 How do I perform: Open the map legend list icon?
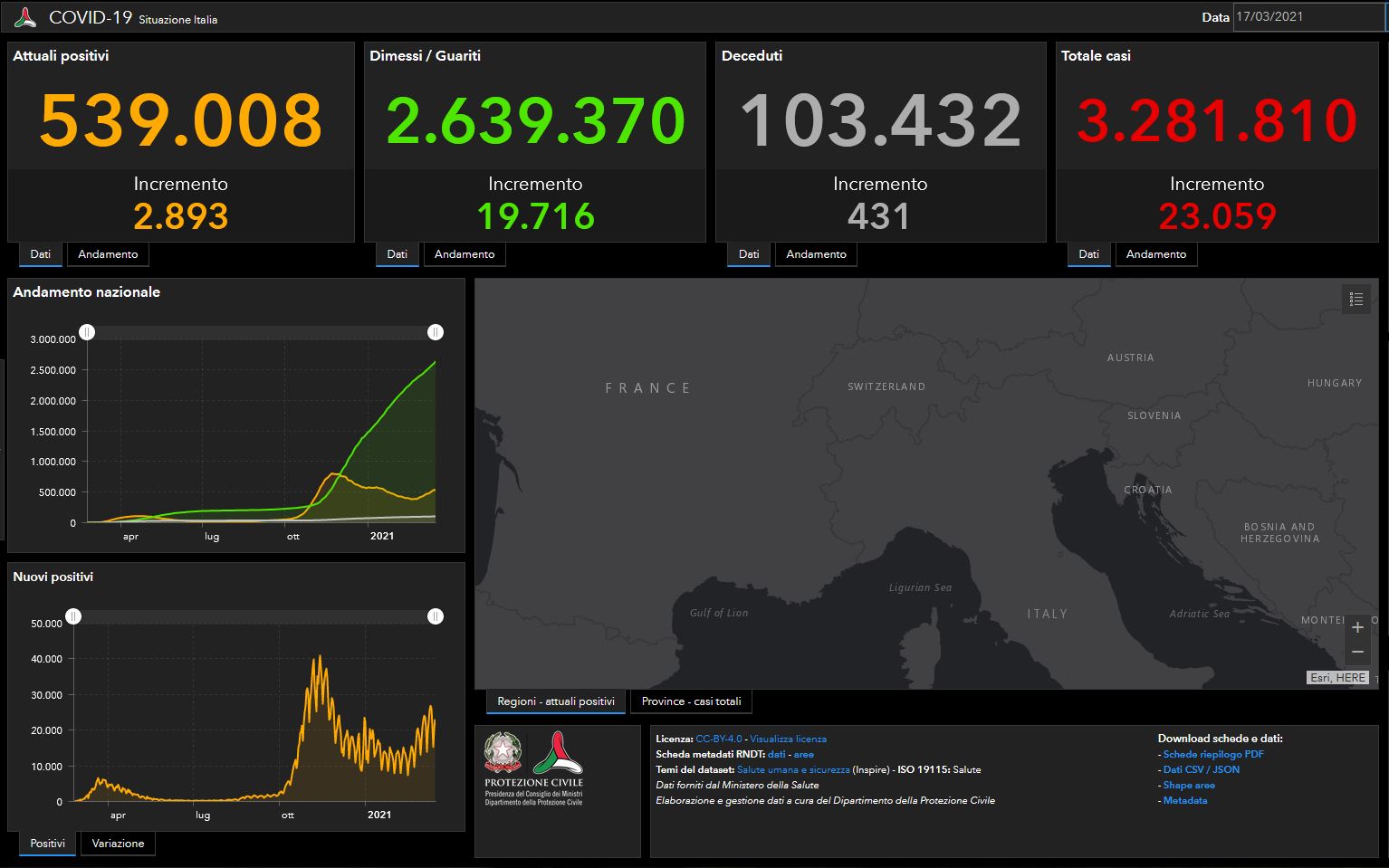coord(1355,299)
